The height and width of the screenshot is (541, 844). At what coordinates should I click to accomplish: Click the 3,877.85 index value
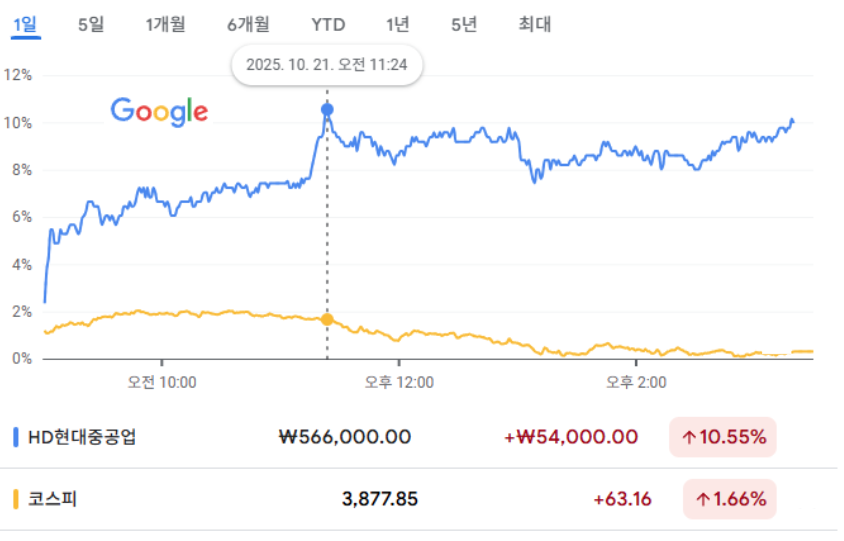[x=380, y=498]
